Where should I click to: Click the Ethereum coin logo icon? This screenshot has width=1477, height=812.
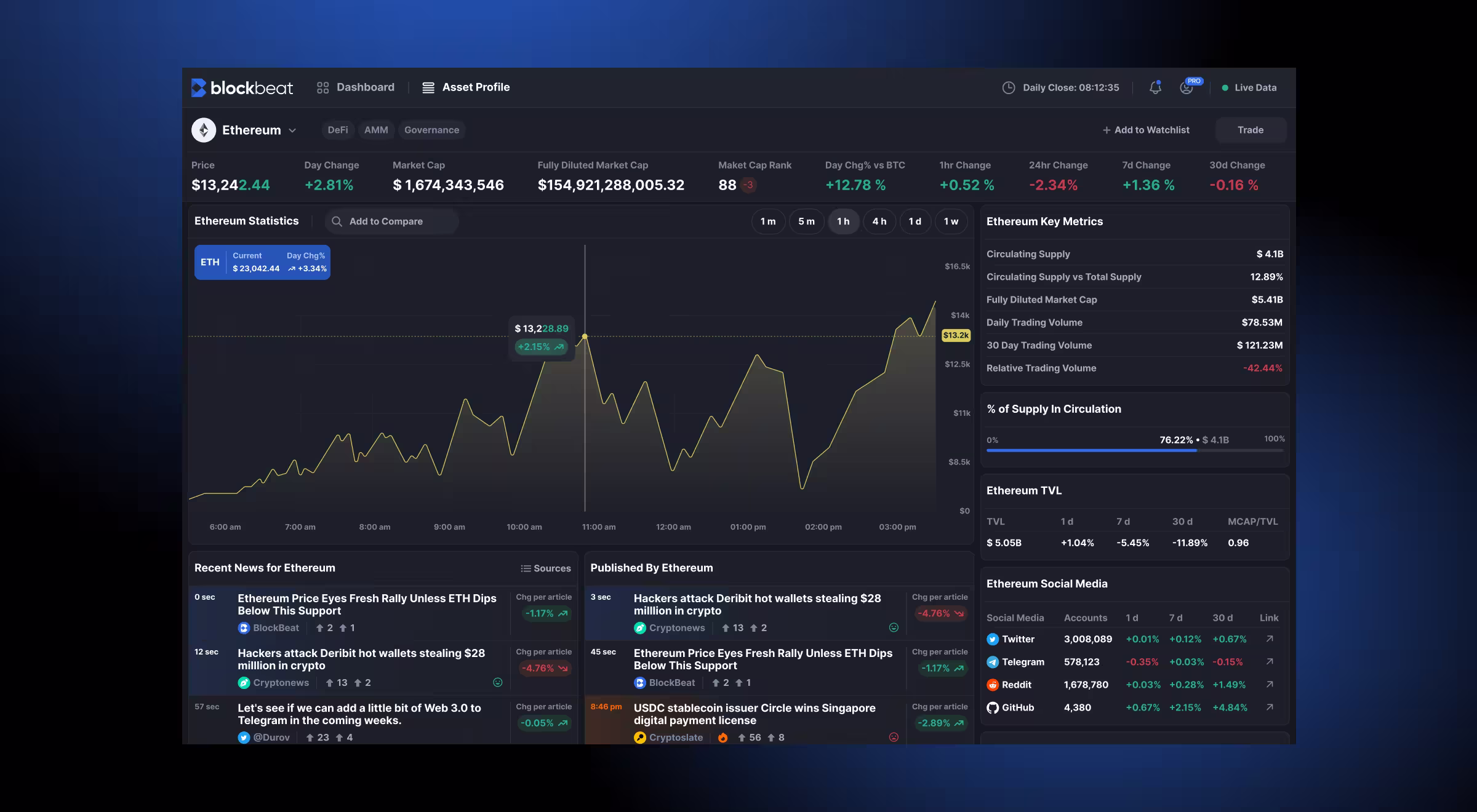tap(204, 130)
